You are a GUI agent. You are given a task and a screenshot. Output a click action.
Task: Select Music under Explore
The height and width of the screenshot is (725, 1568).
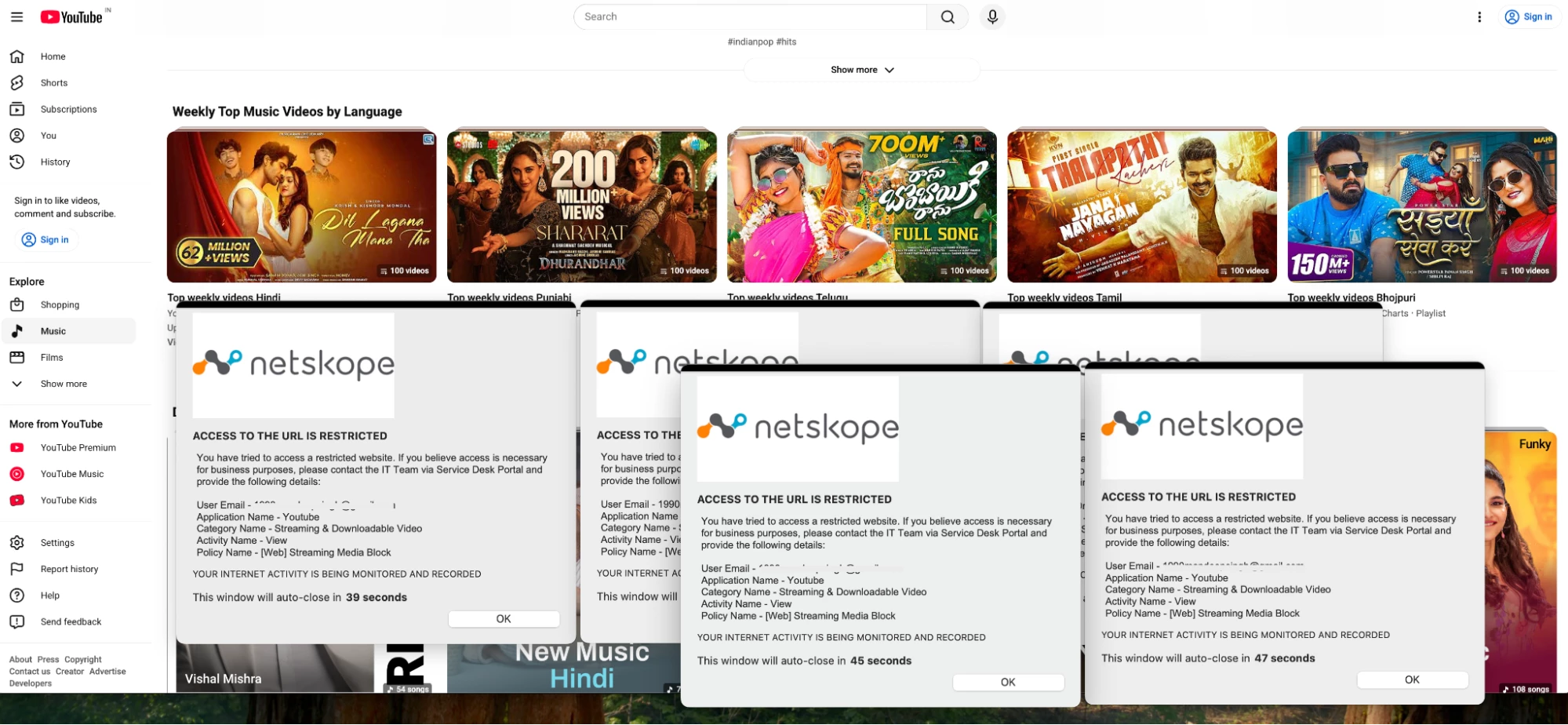68,331
